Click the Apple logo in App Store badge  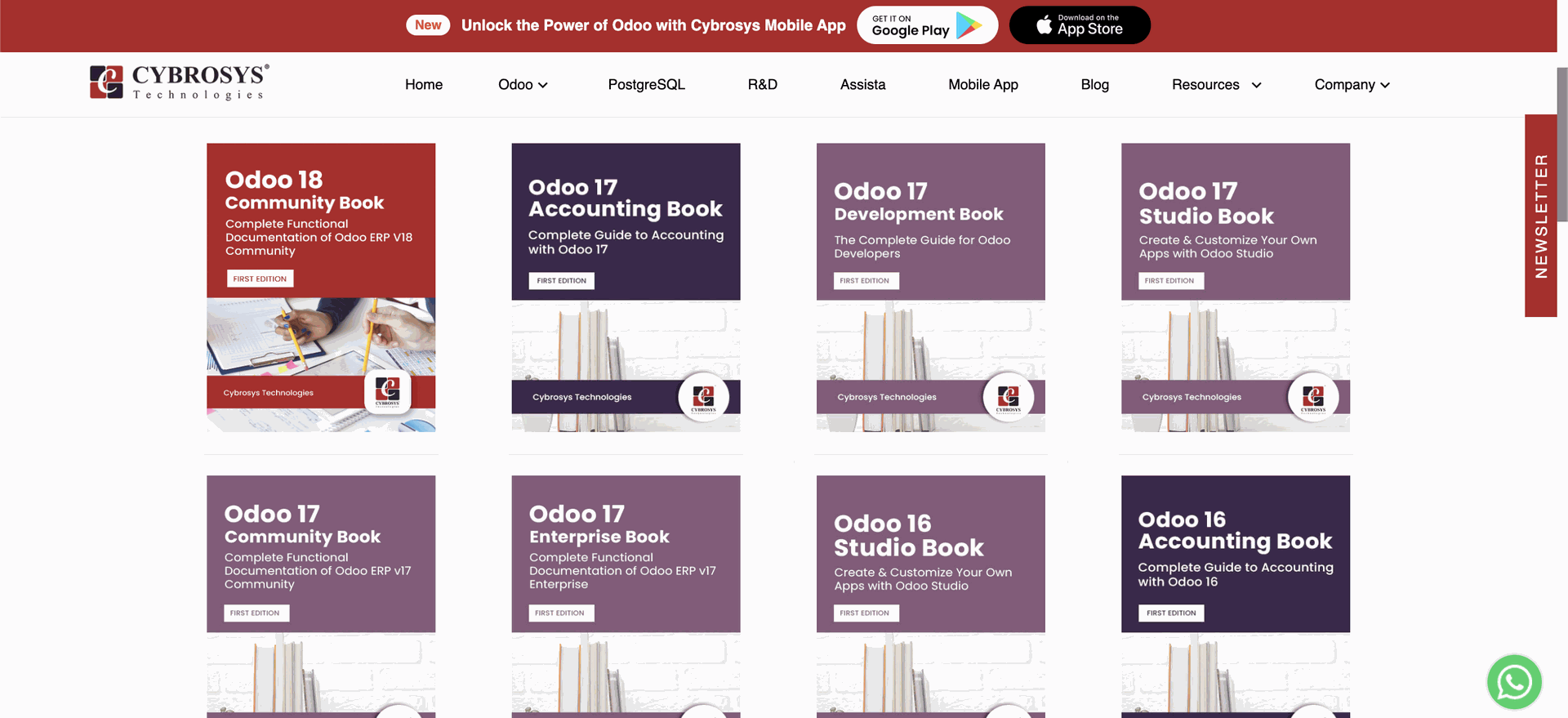coord(1044,25)
